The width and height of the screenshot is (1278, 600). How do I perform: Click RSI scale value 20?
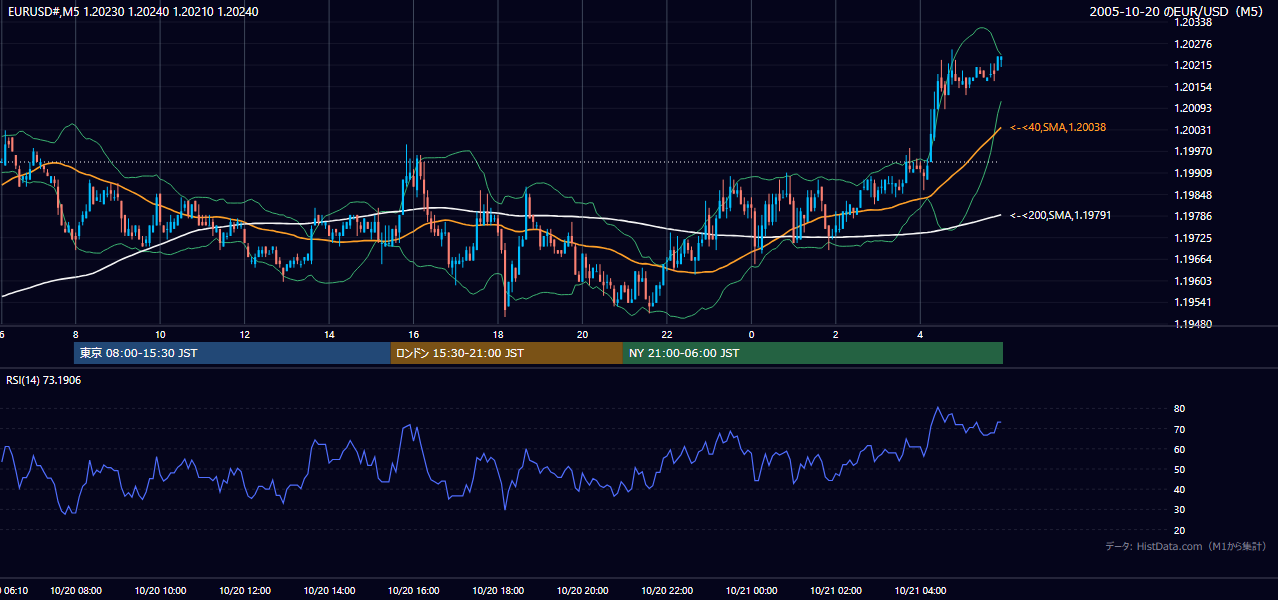click(x=1180, y=530)
